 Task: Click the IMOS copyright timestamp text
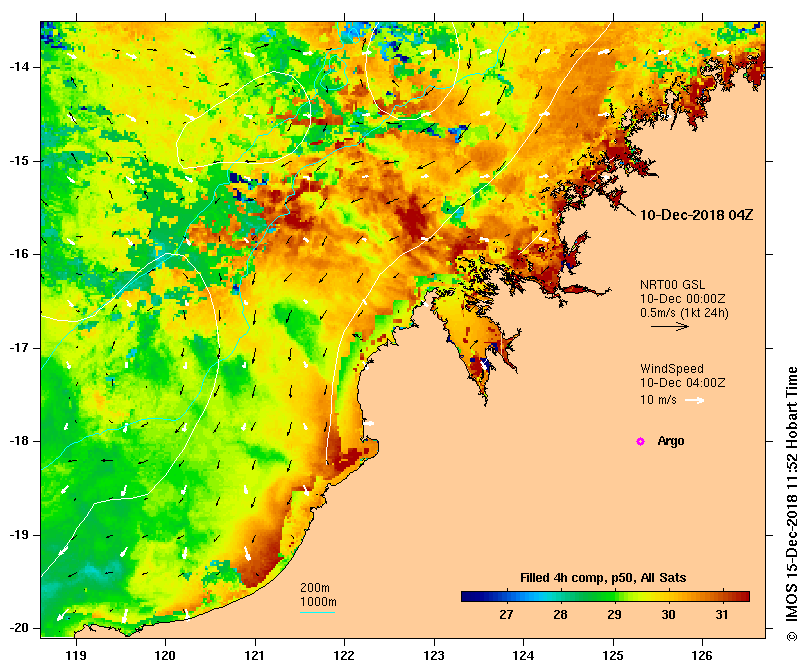(x=792, y=504)
